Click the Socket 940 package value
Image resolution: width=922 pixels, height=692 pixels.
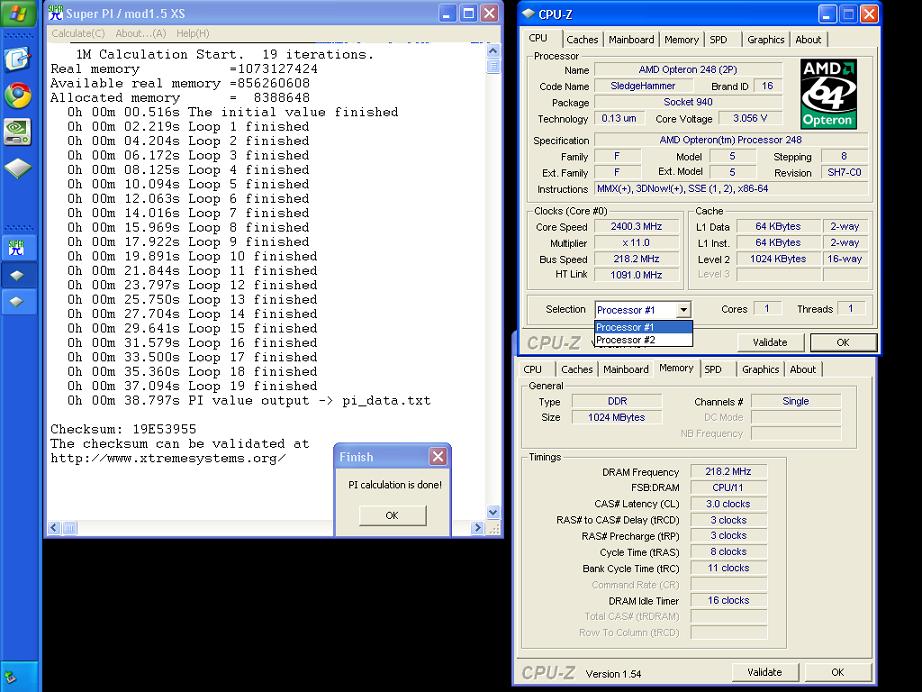tap(688, 102)
